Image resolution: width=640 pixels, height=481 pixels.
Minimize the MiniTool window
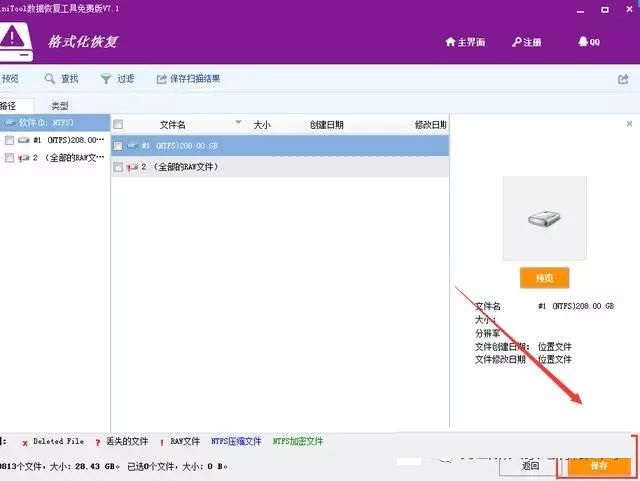(x=580, y=11)
